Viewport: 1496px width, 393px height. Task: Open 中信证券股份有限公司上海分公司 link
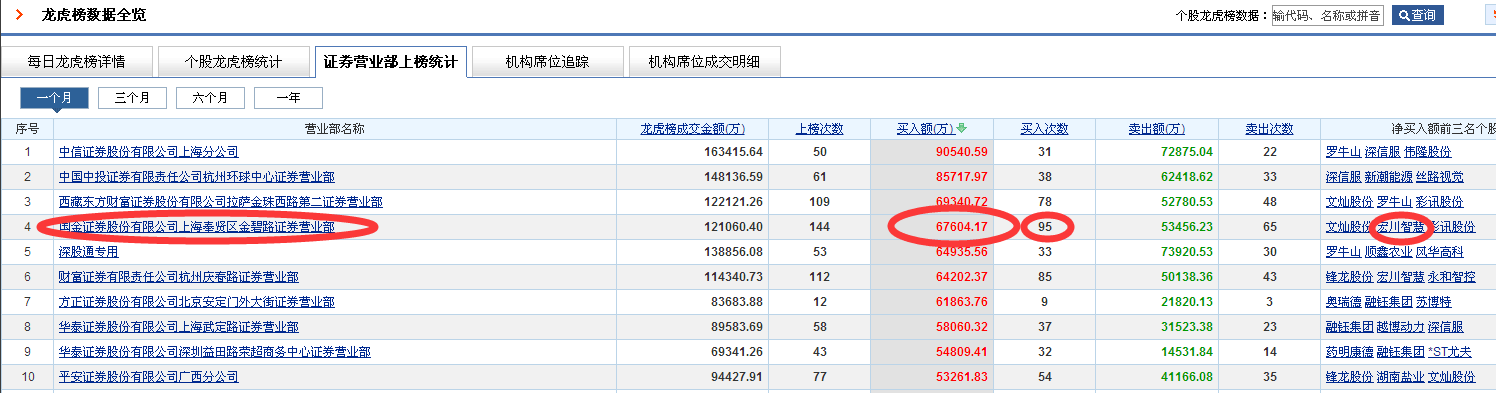click(148, 152)
